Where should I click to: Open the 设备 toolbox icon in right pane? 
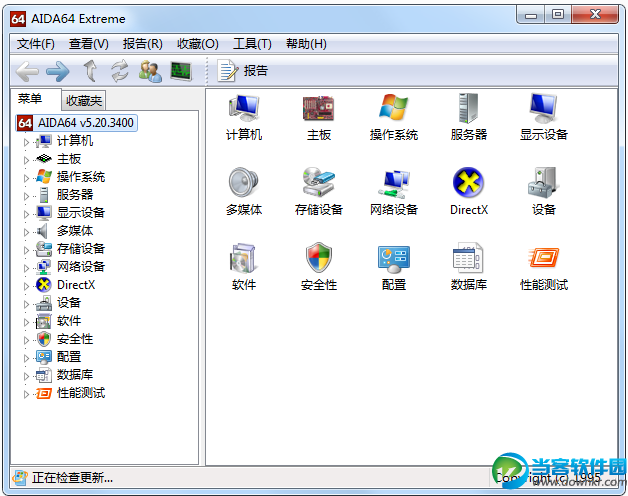pyautogui.click(x=543, y=182)
